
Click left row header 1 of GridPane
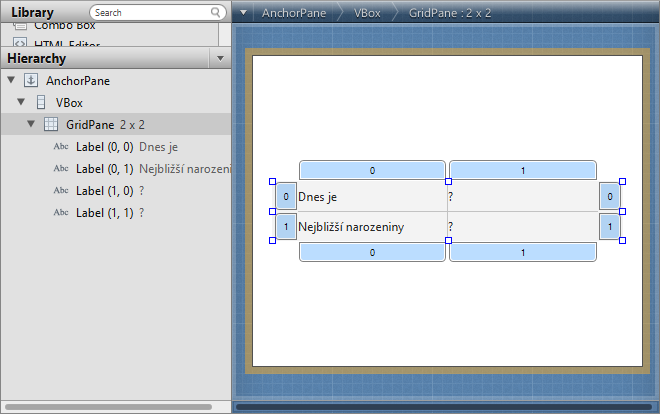tap(286, 227)
